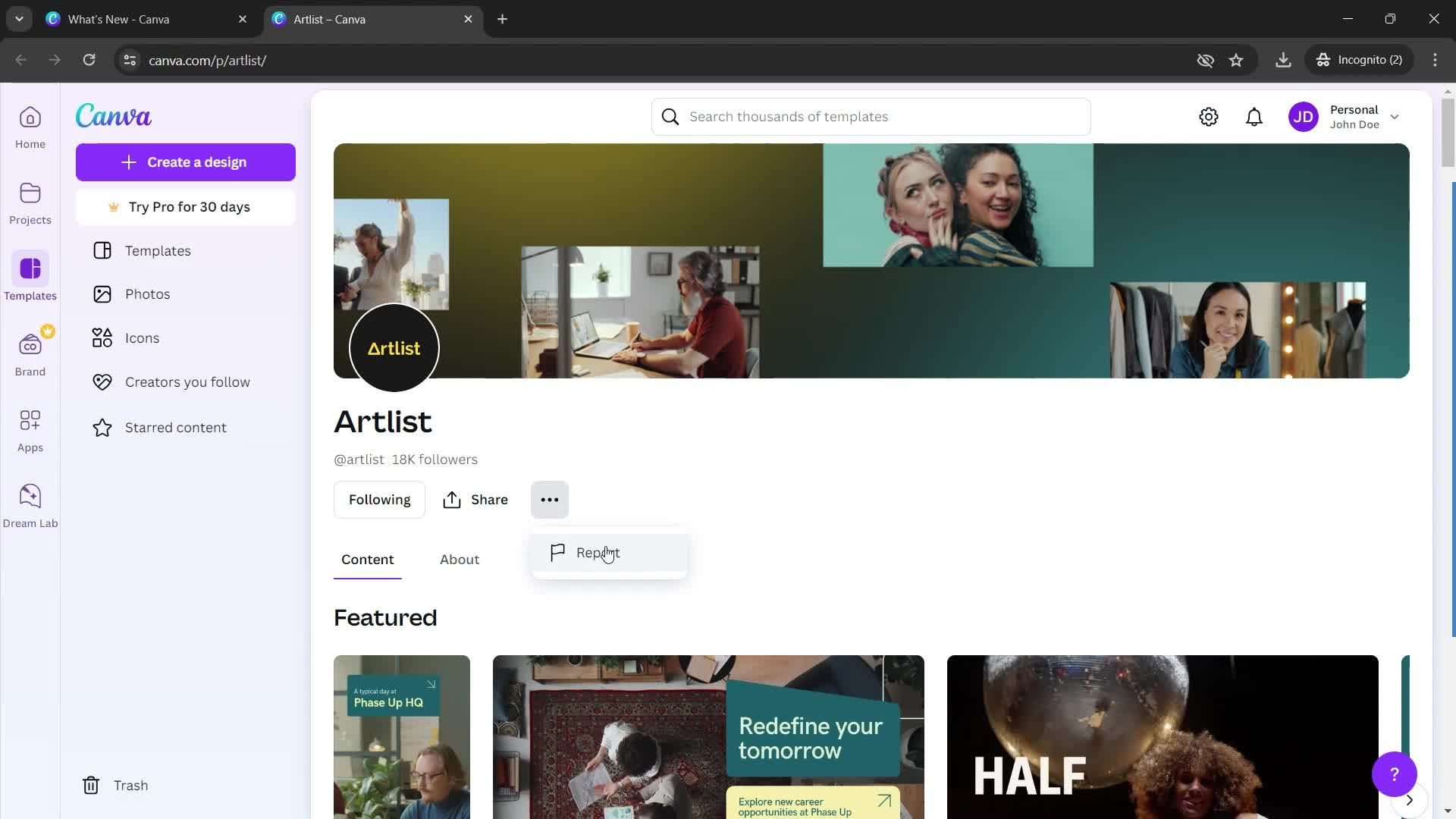The height and width of the screenshot is (819, 1456).
Task: Open Canva settings gear
Action: pos(1209,117)
